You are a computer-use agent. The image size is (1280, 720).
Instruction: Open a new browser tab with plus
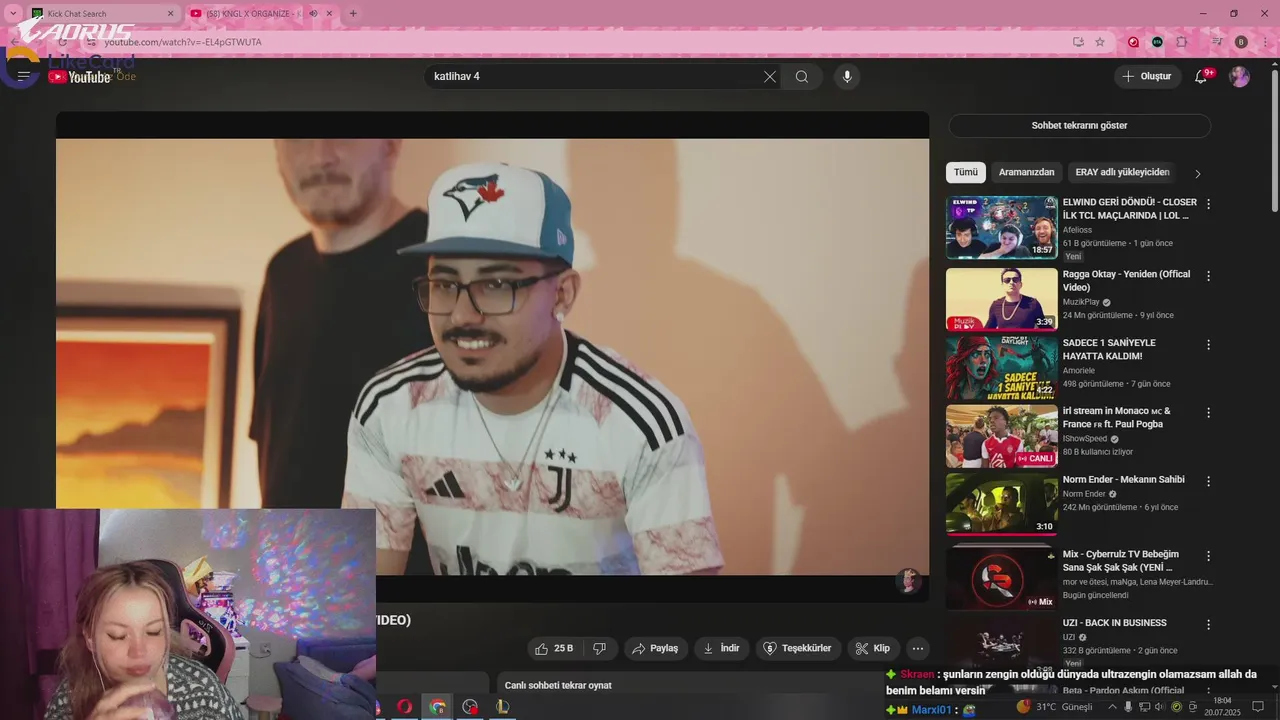tap(352, 14)
